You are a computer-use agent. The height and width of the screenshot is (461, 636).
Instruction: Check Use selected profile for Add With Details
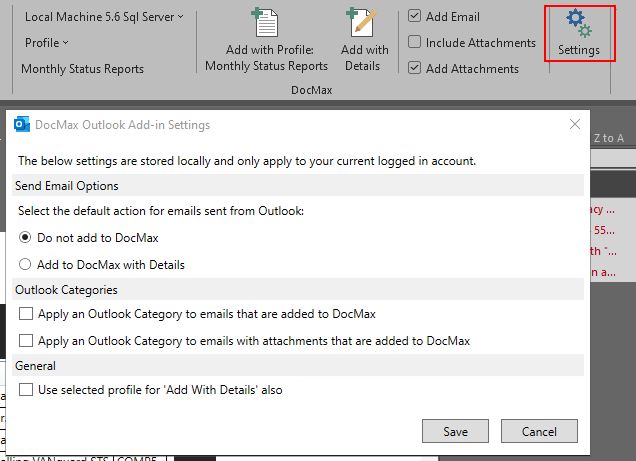[x=26, y=390]
